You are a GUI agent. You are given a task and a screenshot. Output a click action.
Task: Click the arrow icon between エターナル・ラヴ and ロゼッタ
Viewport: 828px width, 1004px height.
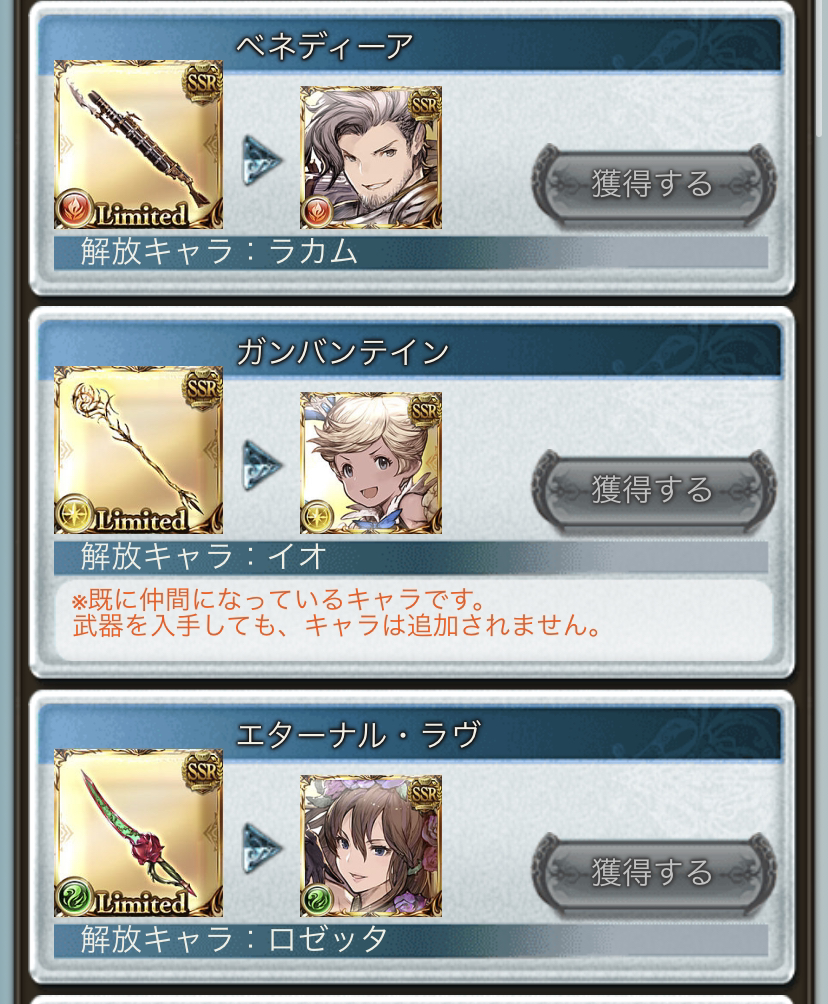[x=262, y=848]
